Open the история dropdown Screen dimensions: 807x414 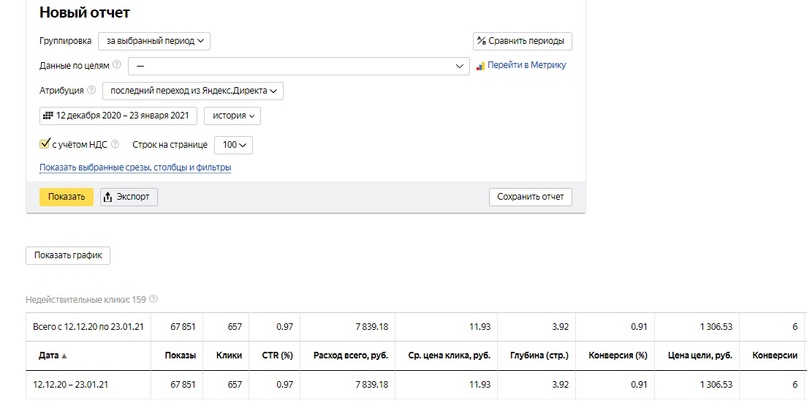232,116
